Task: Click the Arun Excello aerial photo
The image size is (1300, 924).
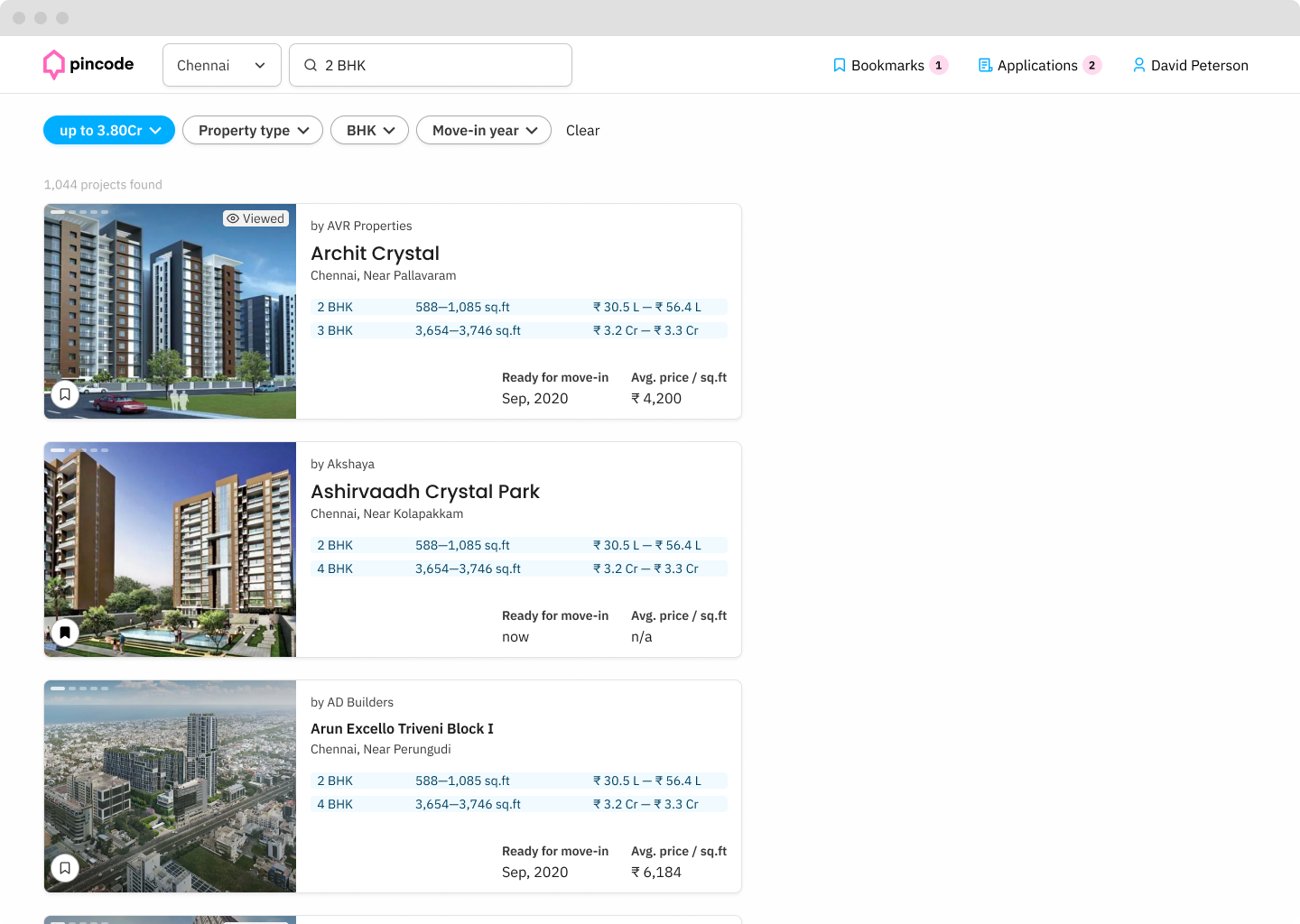Action: pos(170,787)
